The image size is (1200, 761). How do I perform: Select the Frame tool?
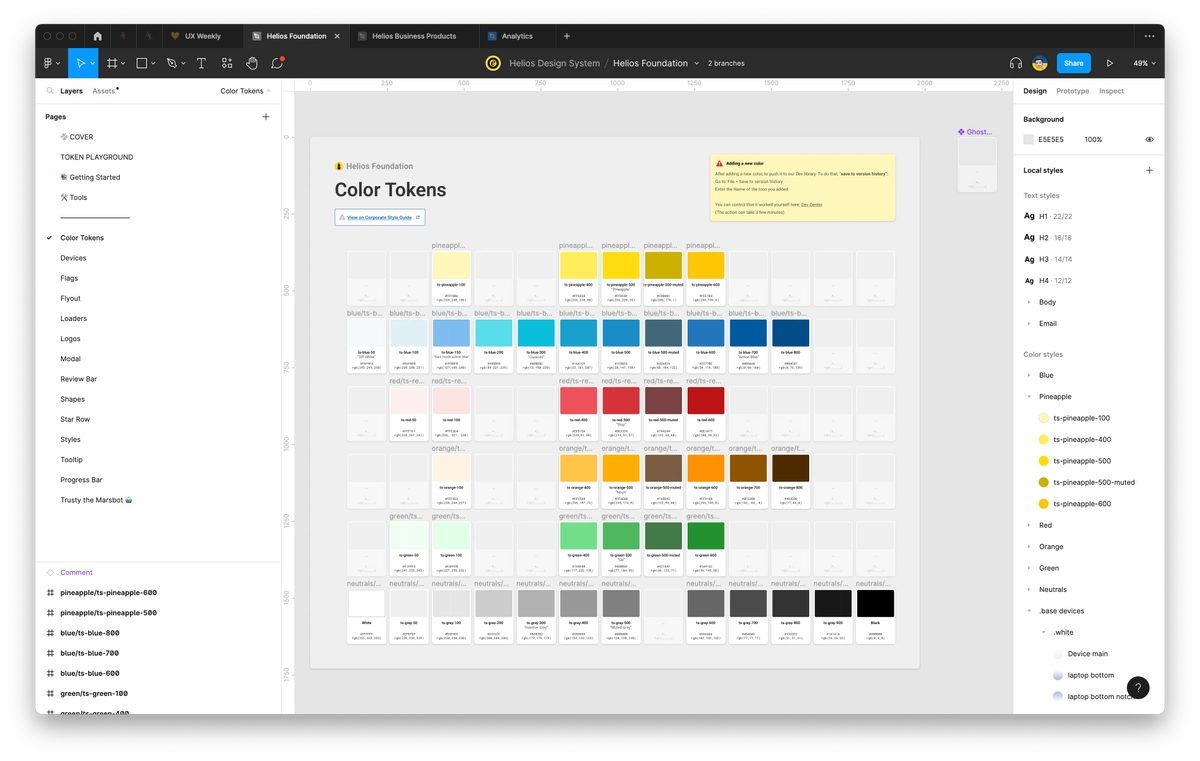(x=112, y=62)
